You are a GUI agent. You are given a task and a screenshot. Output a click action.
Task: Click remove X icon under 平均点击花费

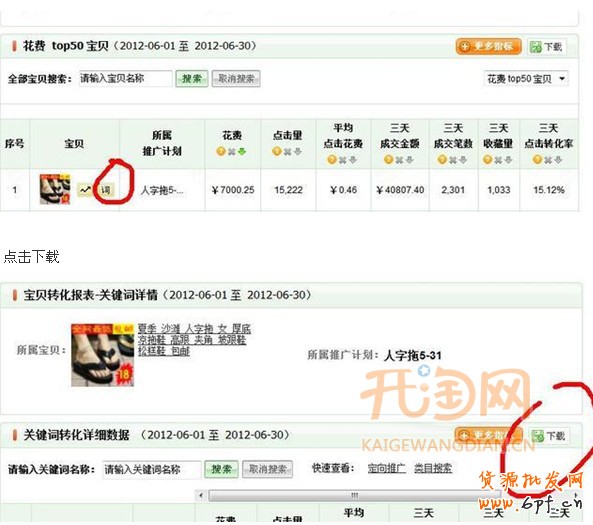coord(343,160)
